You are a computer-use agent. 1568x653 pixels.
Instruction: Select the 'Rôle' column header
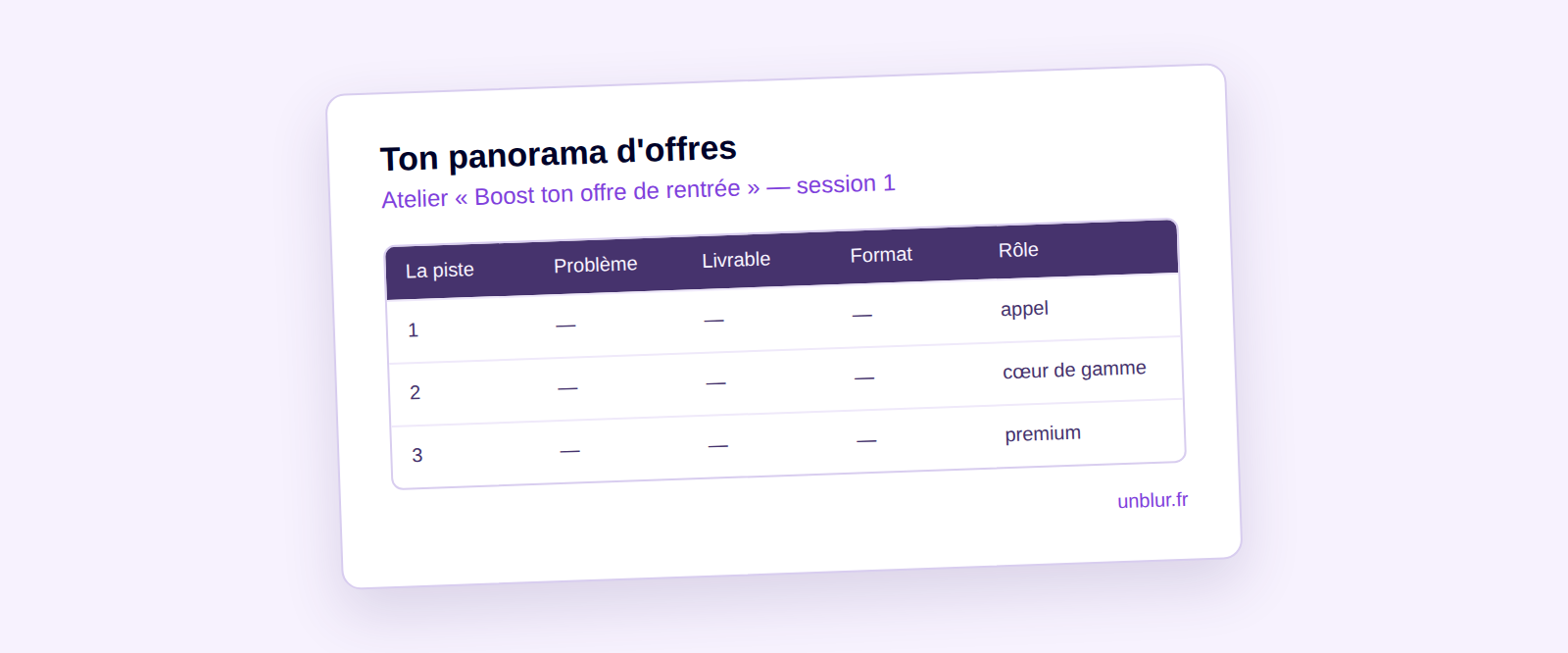click(1018, 250)
